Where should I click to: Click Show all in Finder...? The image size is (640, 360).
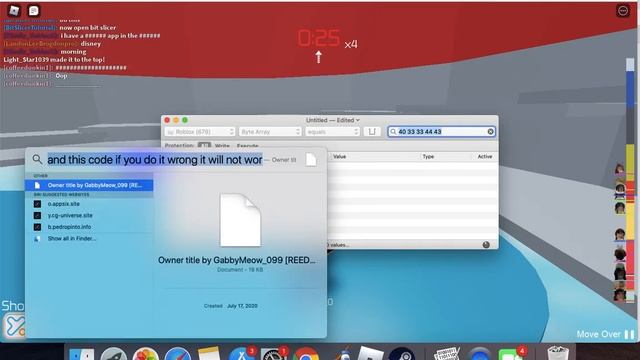[x=89, y=238]
